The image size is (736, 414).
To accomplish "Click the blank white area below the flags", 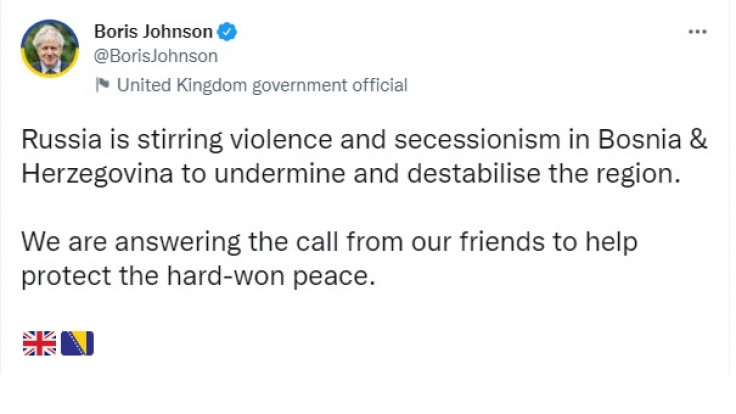I will [x=366, y=392].
